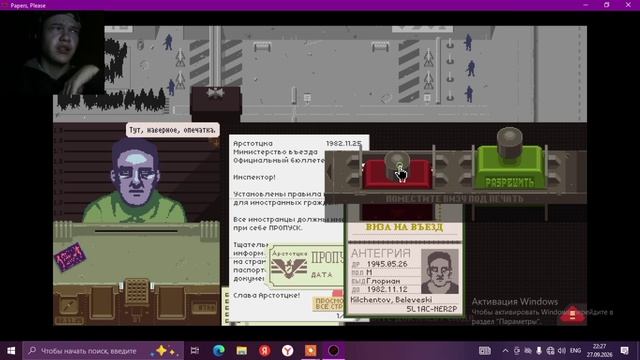This screenshot has width=640, height=360.
Task: Click the intercom speaker grille
Action: [x=136, y=291]
